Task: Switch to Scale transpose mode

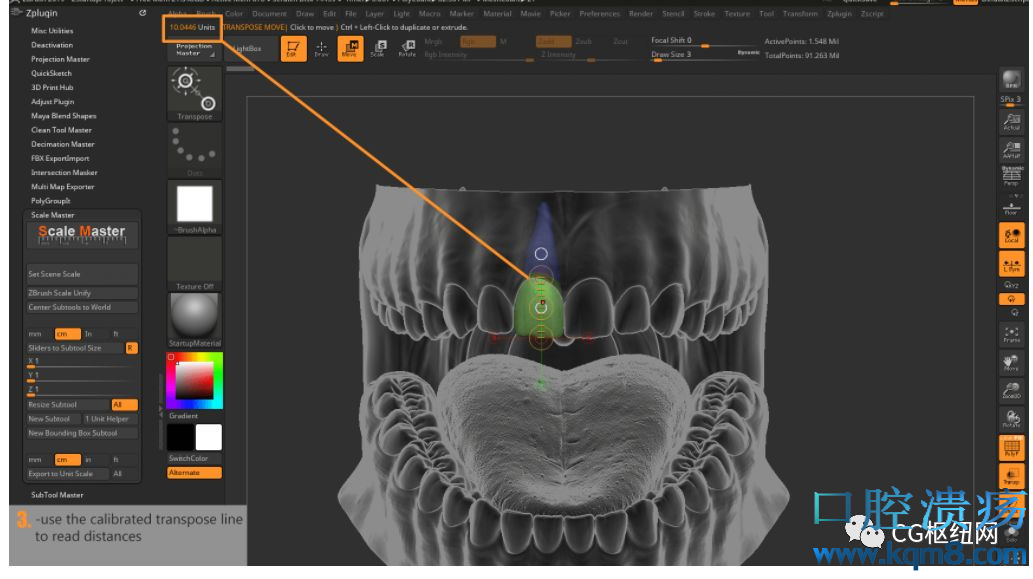Action: [x=379, y=48]
